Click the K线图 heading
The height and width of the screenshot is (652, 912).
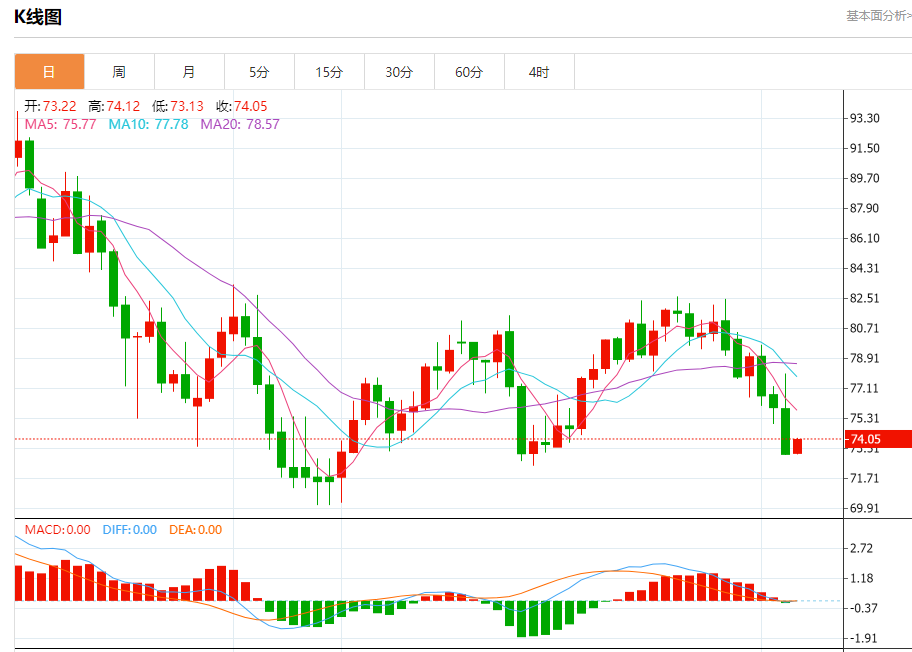tap(38, 17)
